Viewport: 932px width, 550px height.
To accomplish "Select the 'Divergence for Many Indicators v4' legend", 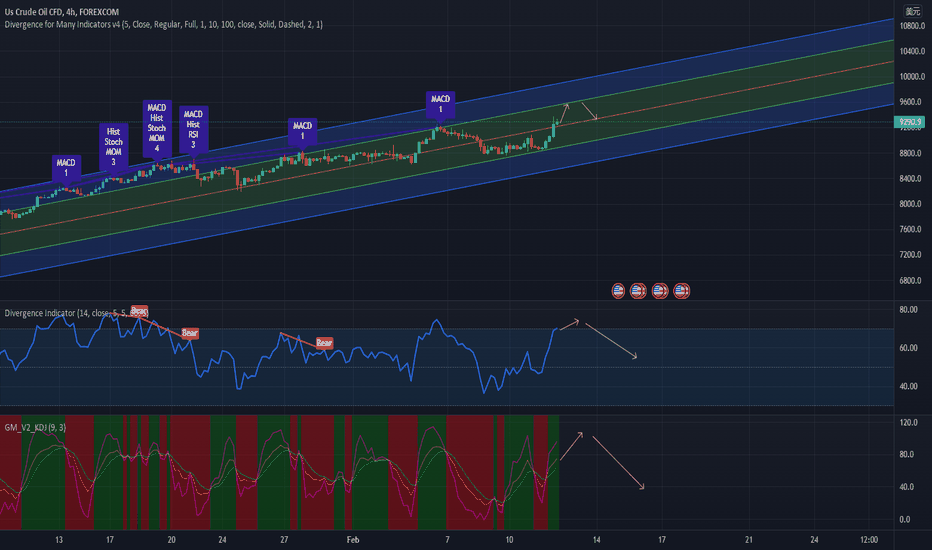I will tap(163, 24).
